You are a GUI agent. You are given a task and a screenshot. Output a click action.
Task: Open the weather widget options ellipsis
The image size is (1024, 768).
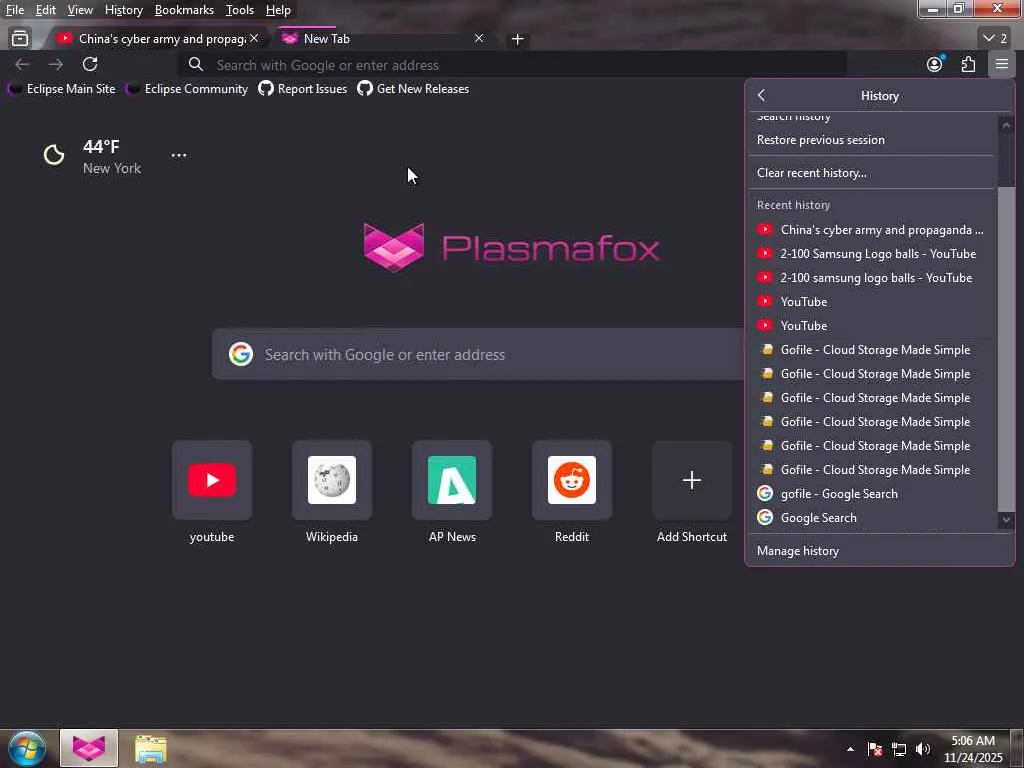(178, 155)
